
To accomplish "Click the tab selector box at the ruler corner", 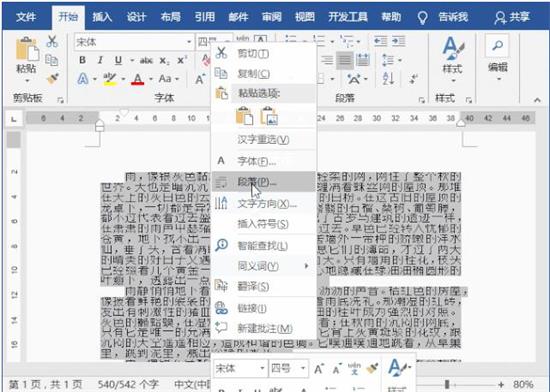I will click(14, 119).
